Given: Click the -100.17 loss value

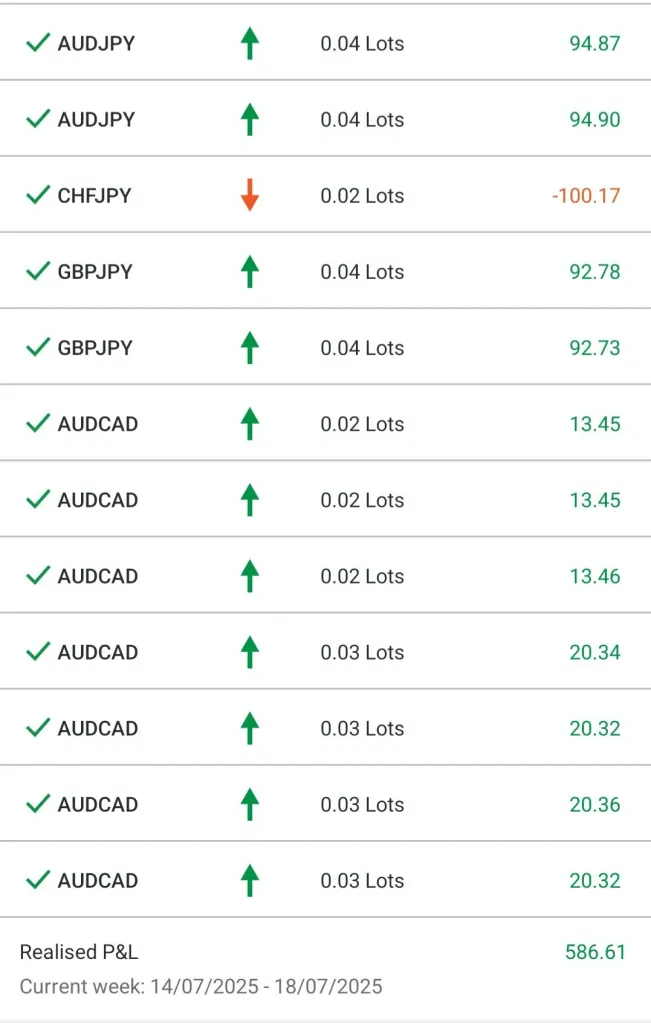Looking at the screenshot, I should coord(586,196).
